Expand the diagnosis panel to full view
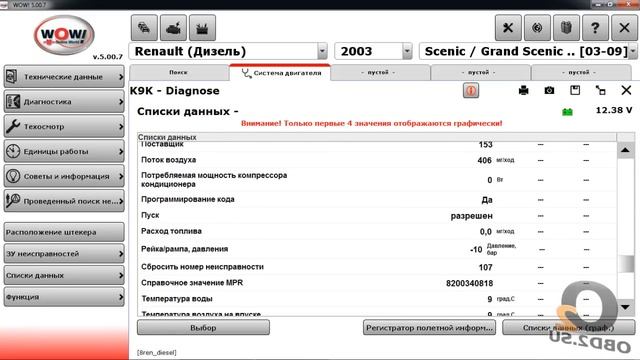The width and height of the screenshot is (640, 360). click(600, 90)
